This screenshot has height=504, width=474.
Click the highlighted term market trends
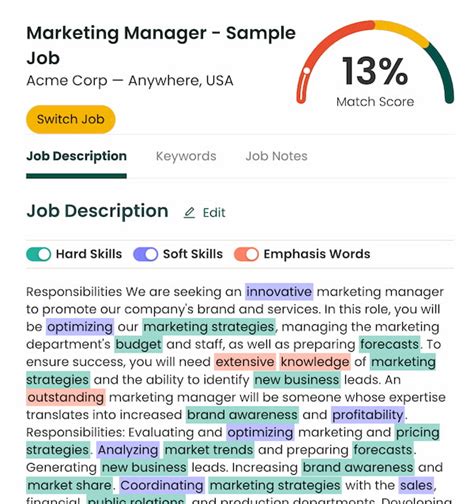click(209, 450)
